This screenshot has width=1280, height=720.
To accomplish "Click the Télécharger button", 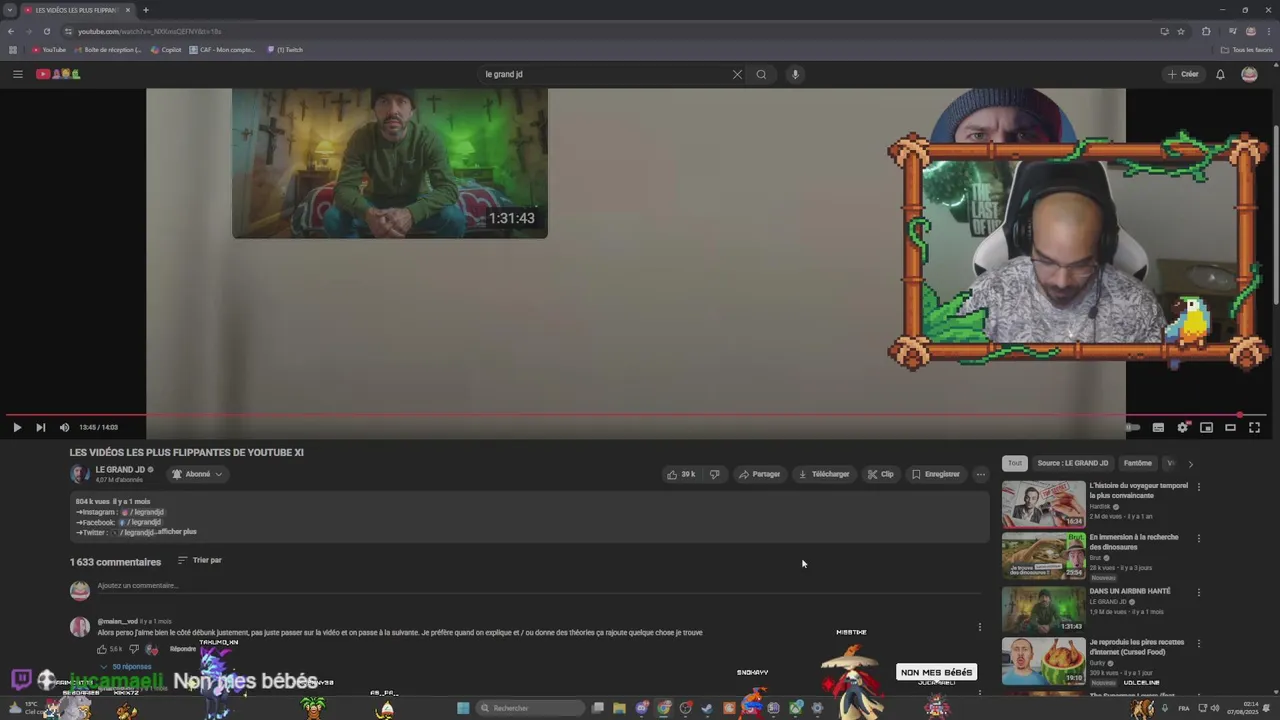I will coord(823,474).
